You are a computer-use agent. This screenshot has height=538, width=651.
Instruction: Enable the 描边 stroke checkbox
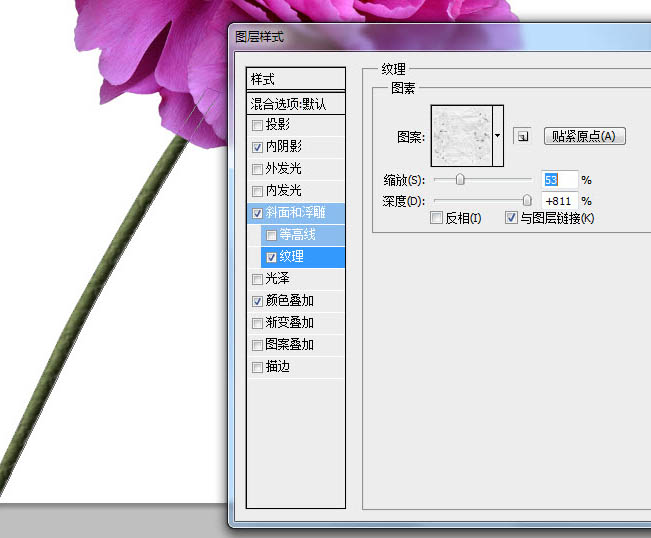(258, 367)
